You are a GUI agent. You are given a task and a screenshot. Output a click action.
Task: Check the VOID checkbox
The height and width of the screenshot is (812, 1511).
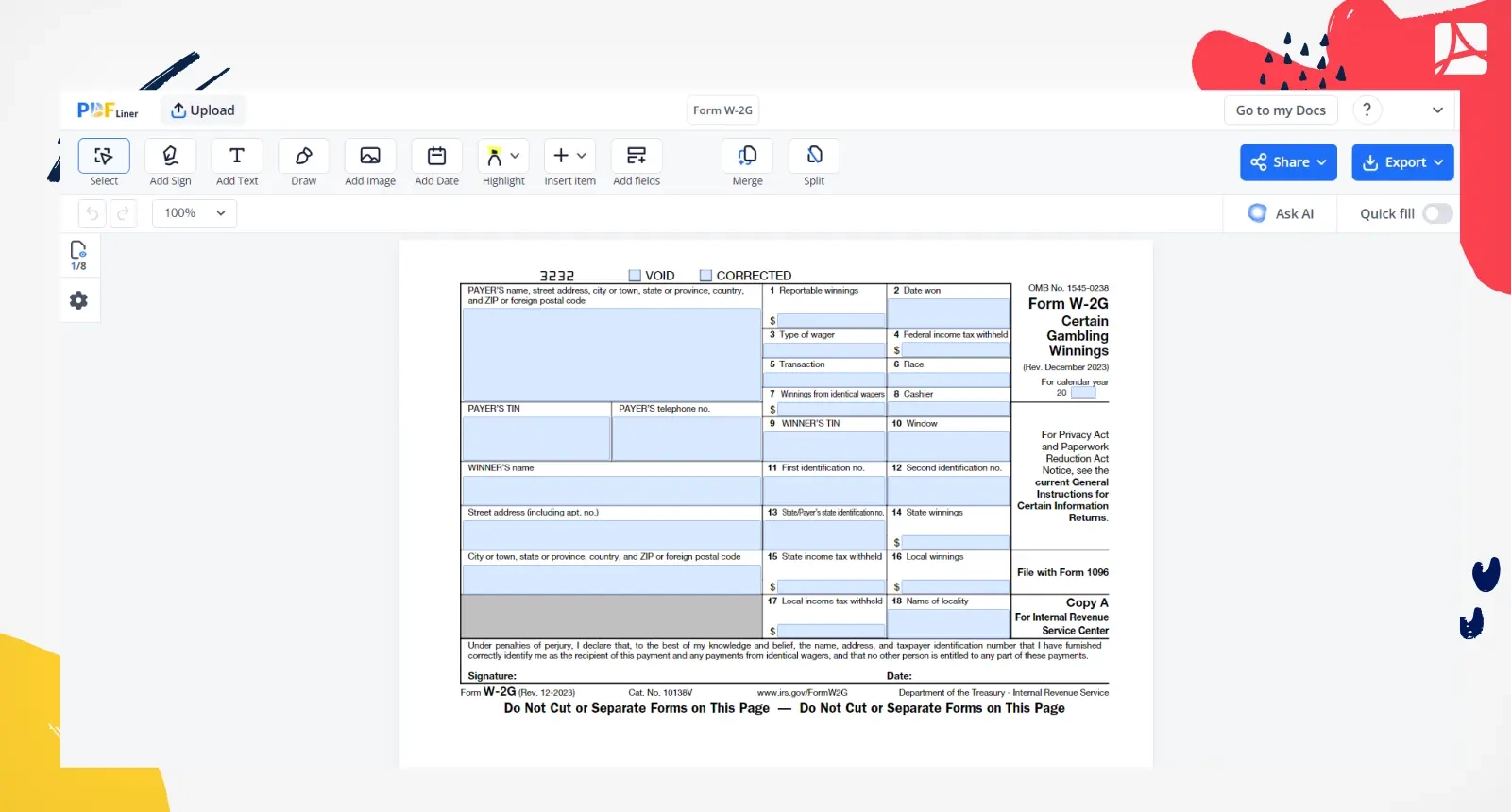[635, 276]
